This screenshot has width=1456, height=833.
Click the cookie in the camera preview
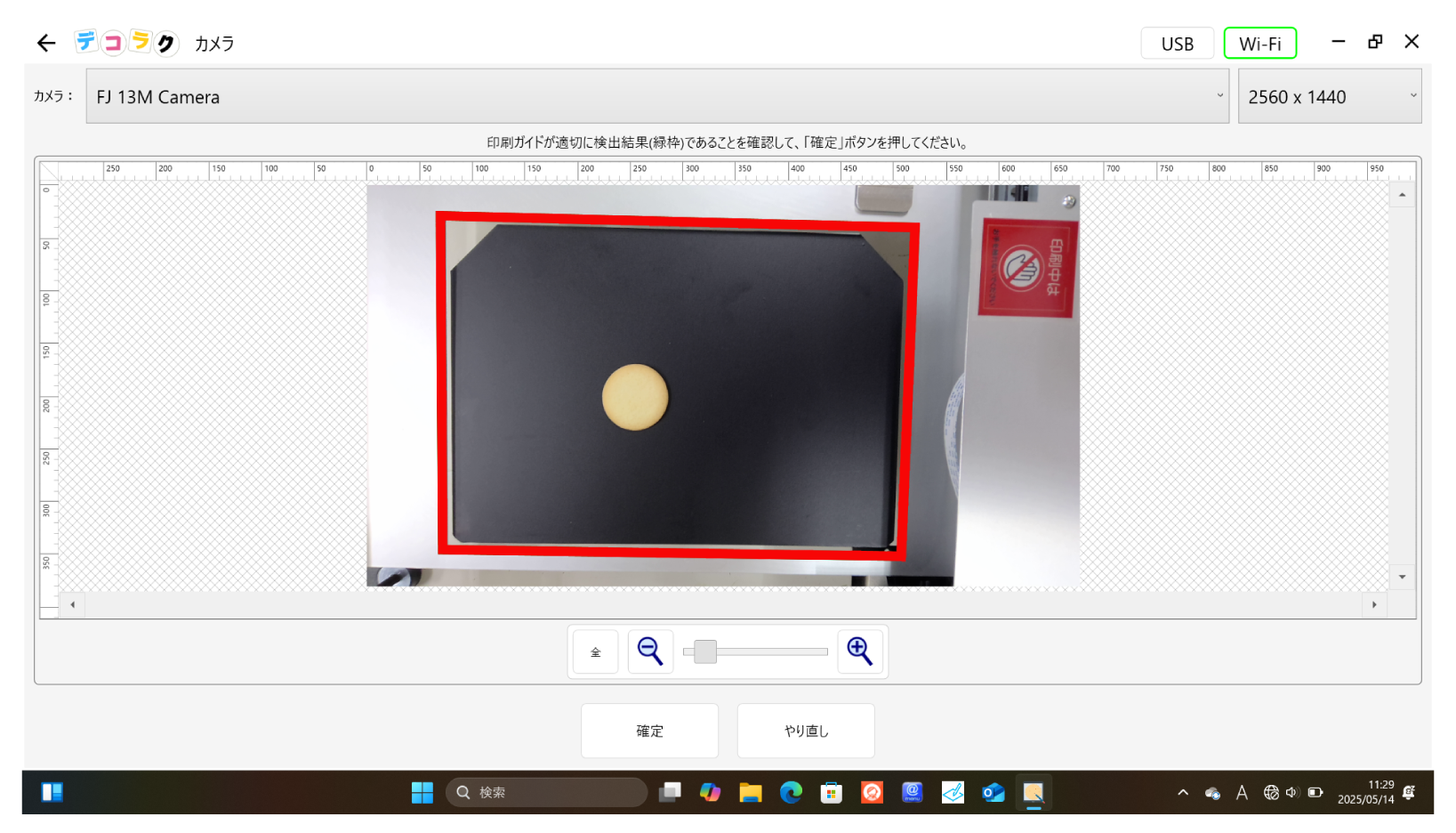click(635, 397)
